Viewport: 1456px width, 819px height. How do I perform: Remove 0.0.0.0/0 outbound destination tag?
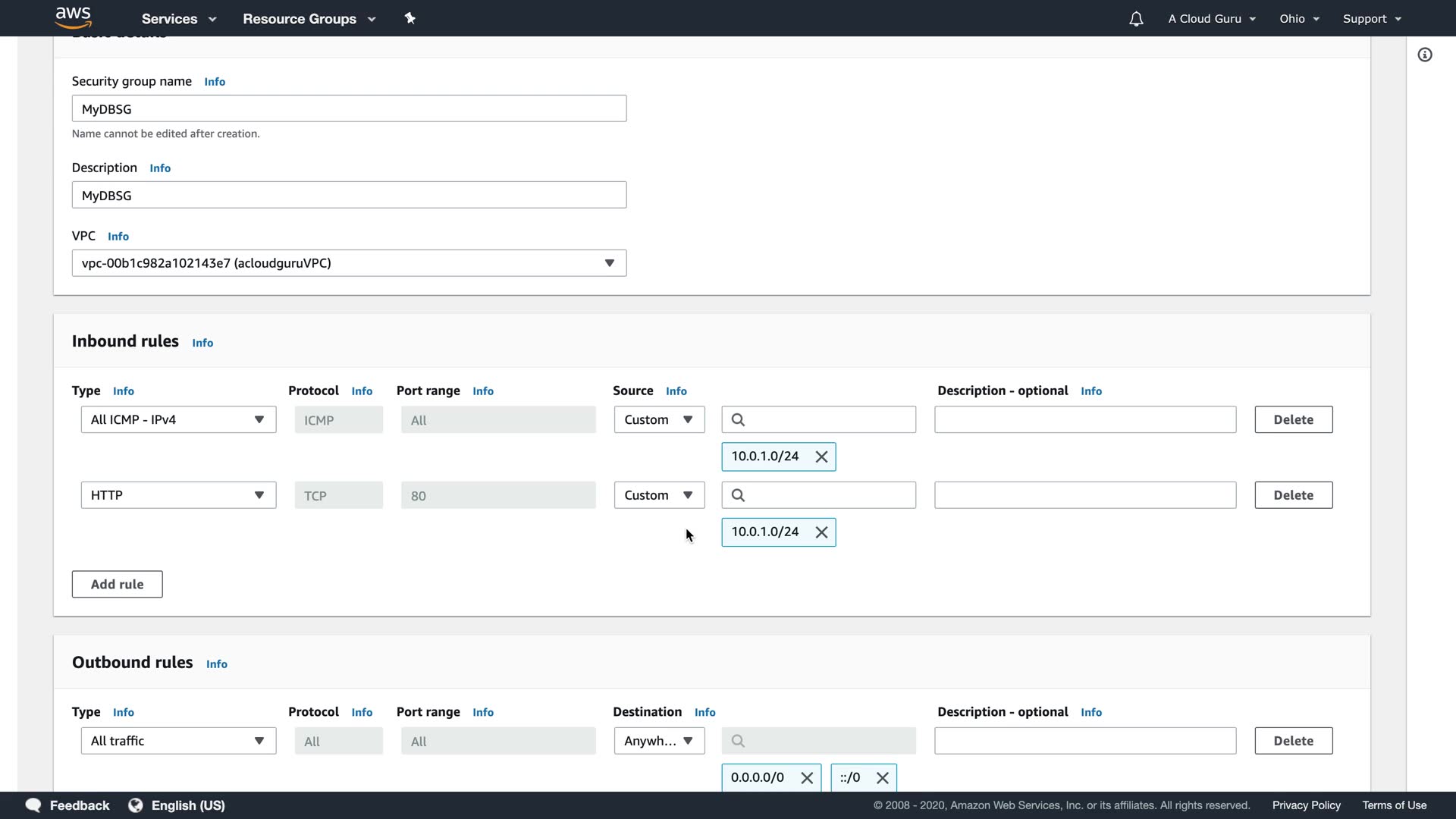point(807,778)
